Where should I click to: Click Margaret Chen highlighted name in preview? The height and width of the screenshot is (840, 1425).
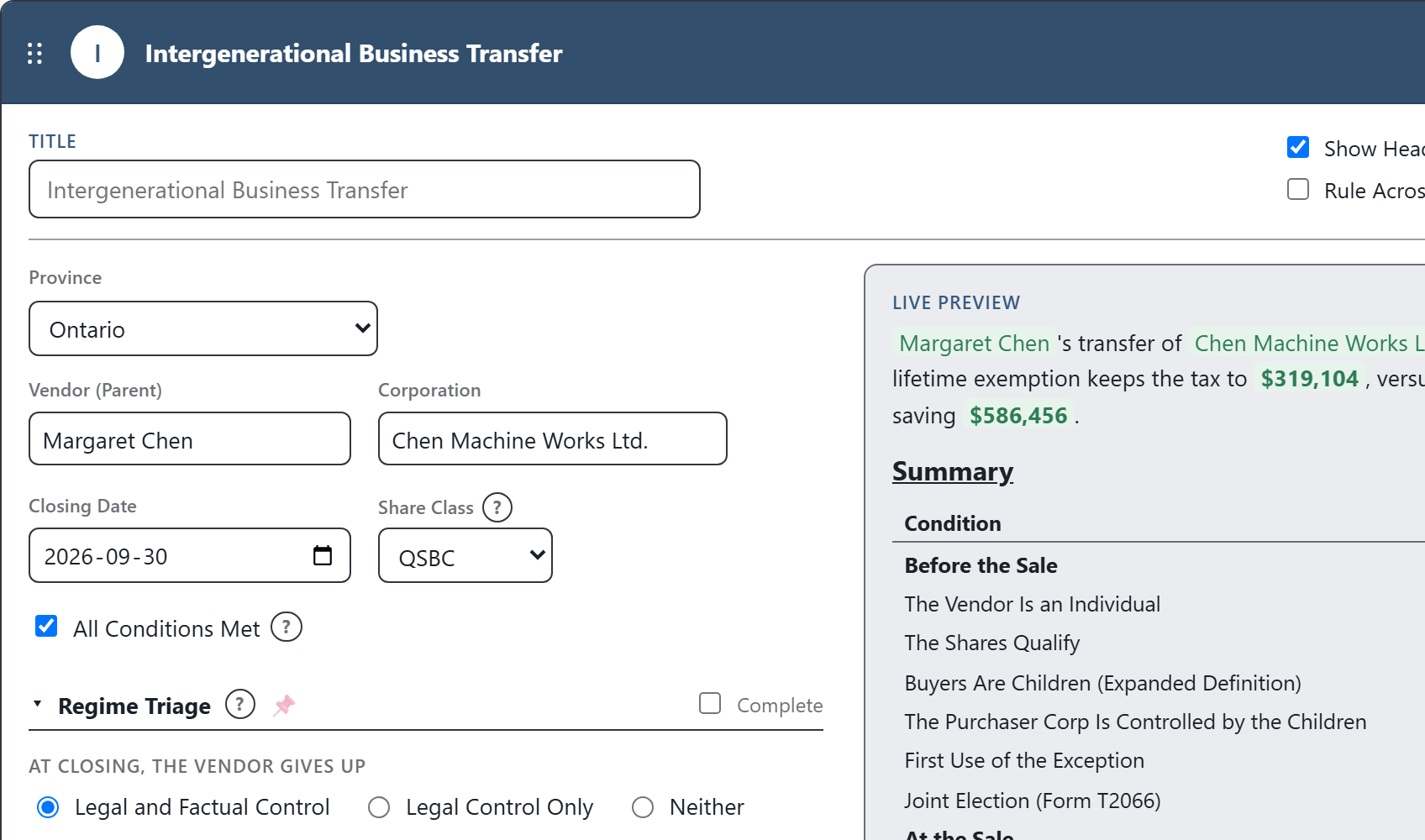pos(975,344)
